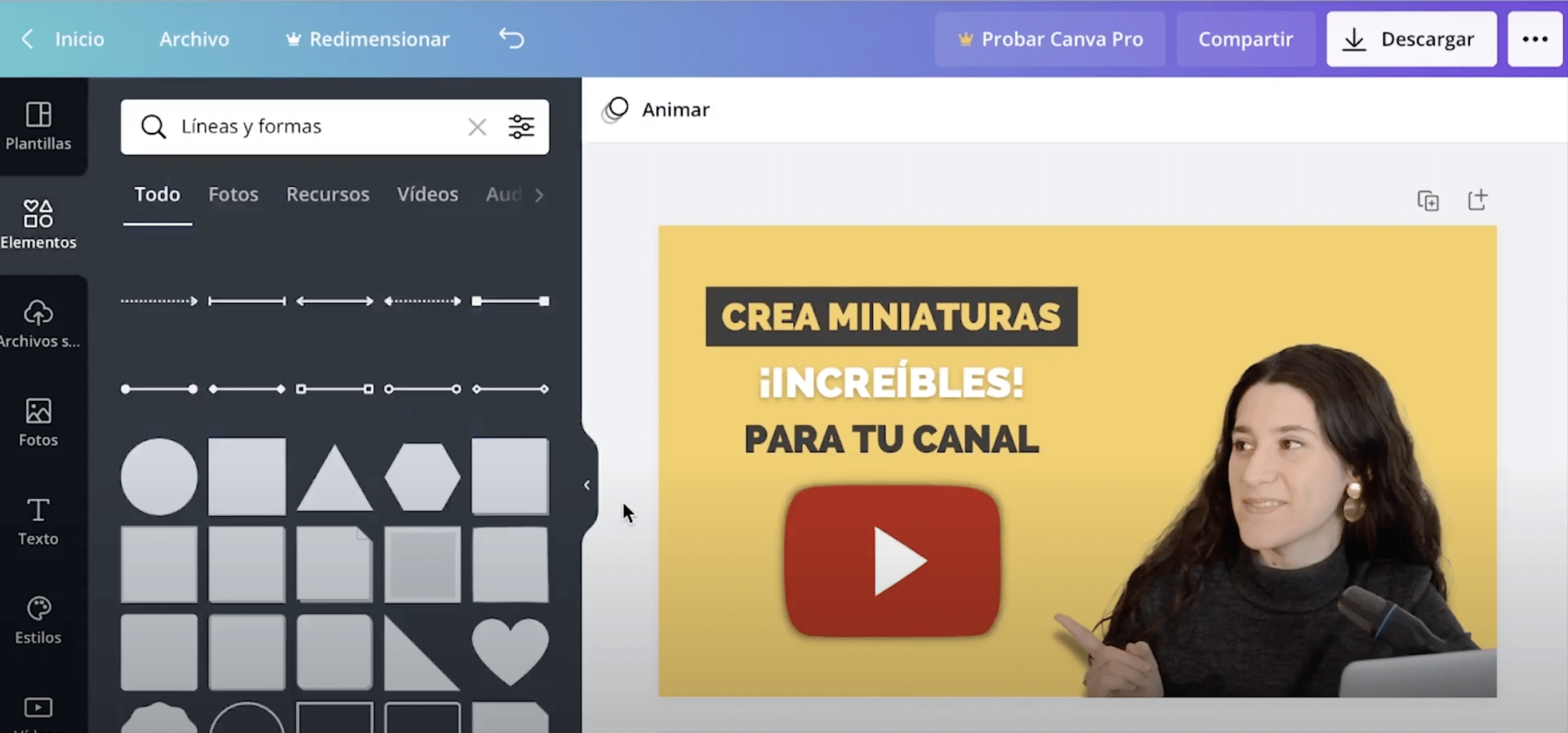Click the Inicio link
The width and height of the screenshot is (1568, 733).
(80, 39)
